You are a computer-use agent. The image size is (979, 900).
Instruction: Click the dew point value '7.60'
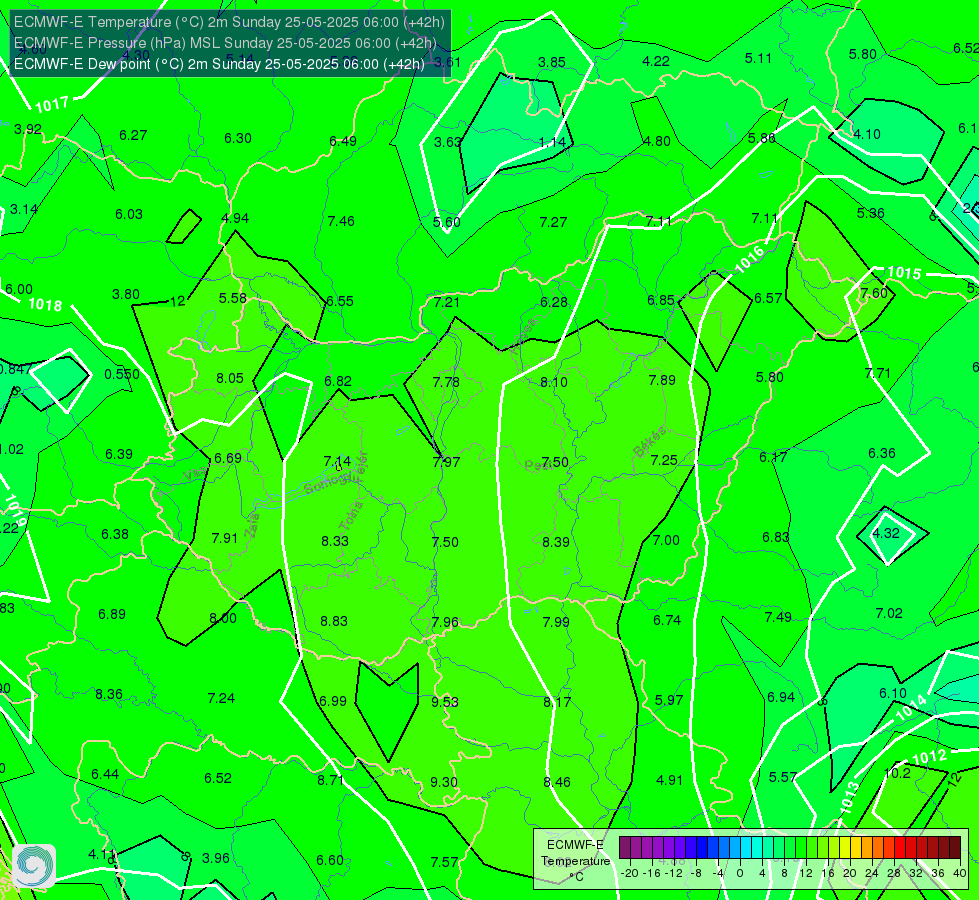(873, 293)
